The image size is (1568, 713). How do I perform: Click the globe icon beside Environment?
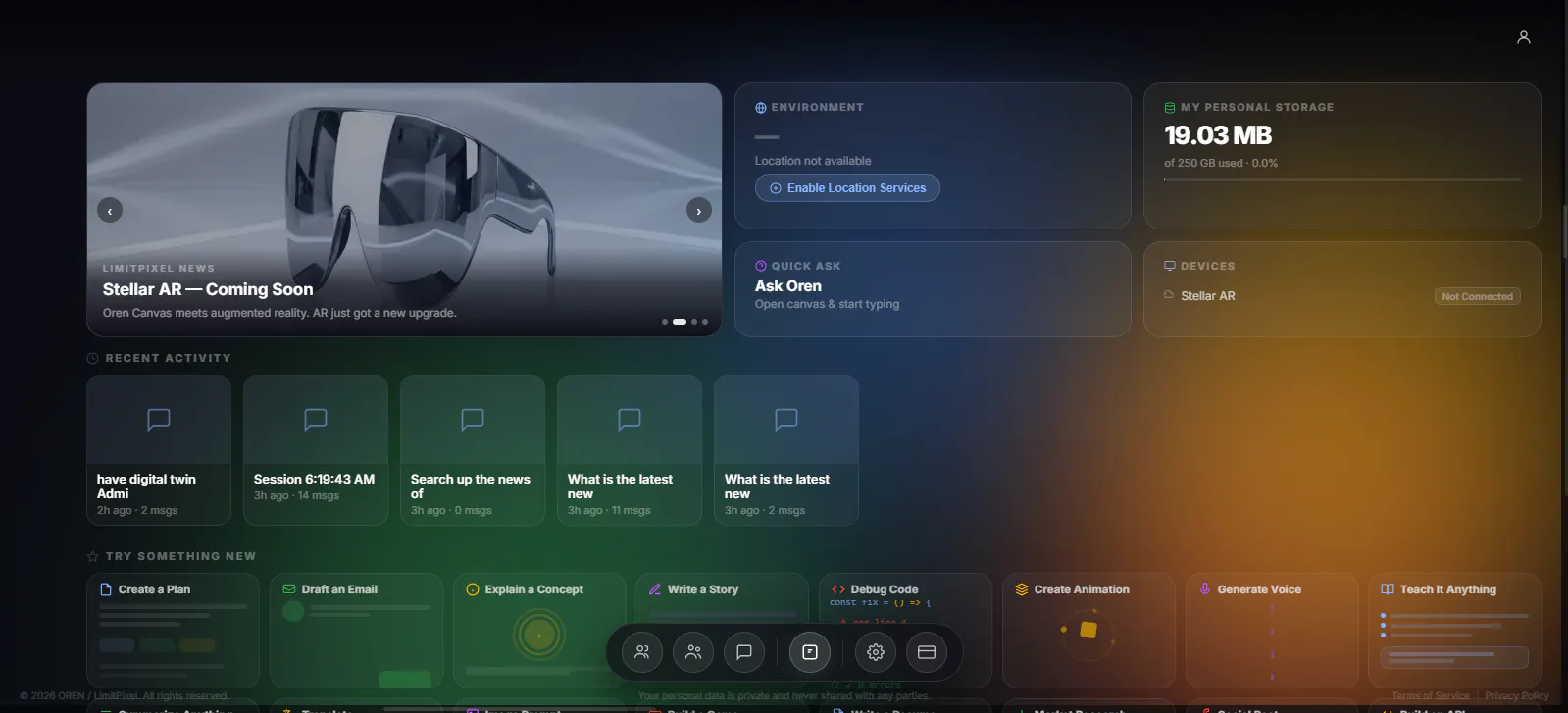[x=761, y=108]
